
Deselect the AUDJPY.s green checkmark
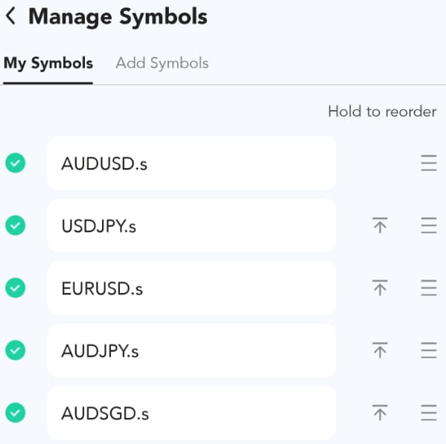coord(15,350)
